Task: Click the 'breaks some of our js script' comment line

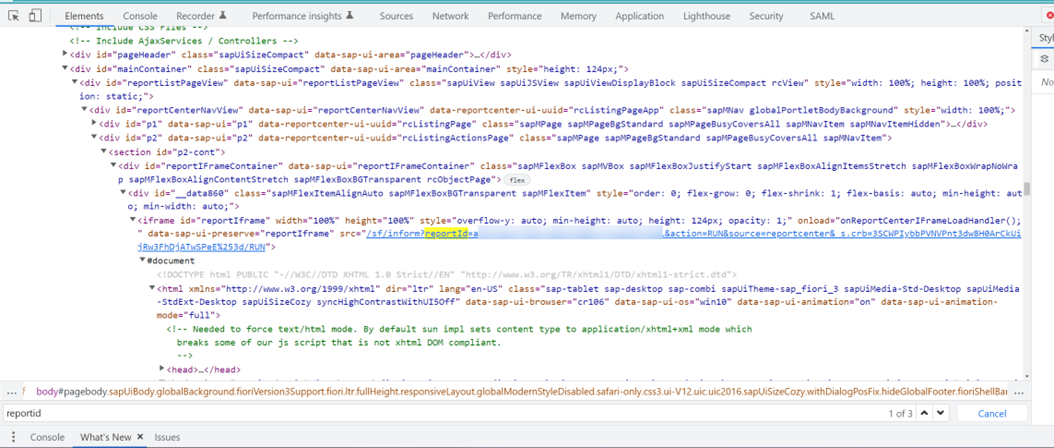Action: click(x=339, y=342)
